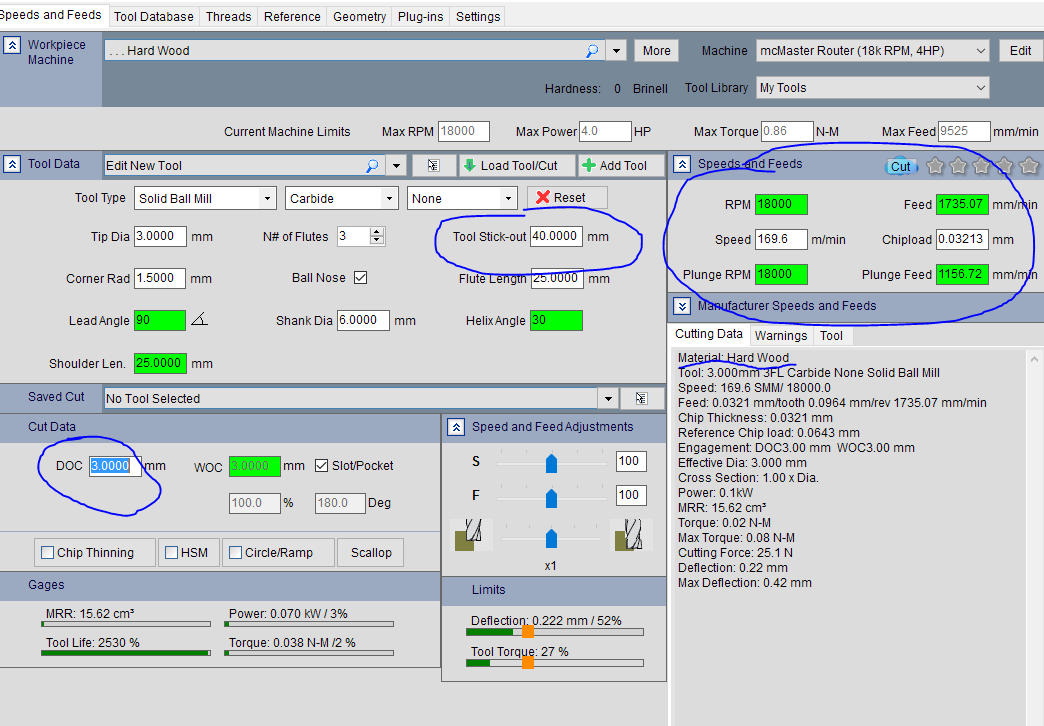
Task: Enable the Chip Thinning checkbox
Action: [48, 553]
